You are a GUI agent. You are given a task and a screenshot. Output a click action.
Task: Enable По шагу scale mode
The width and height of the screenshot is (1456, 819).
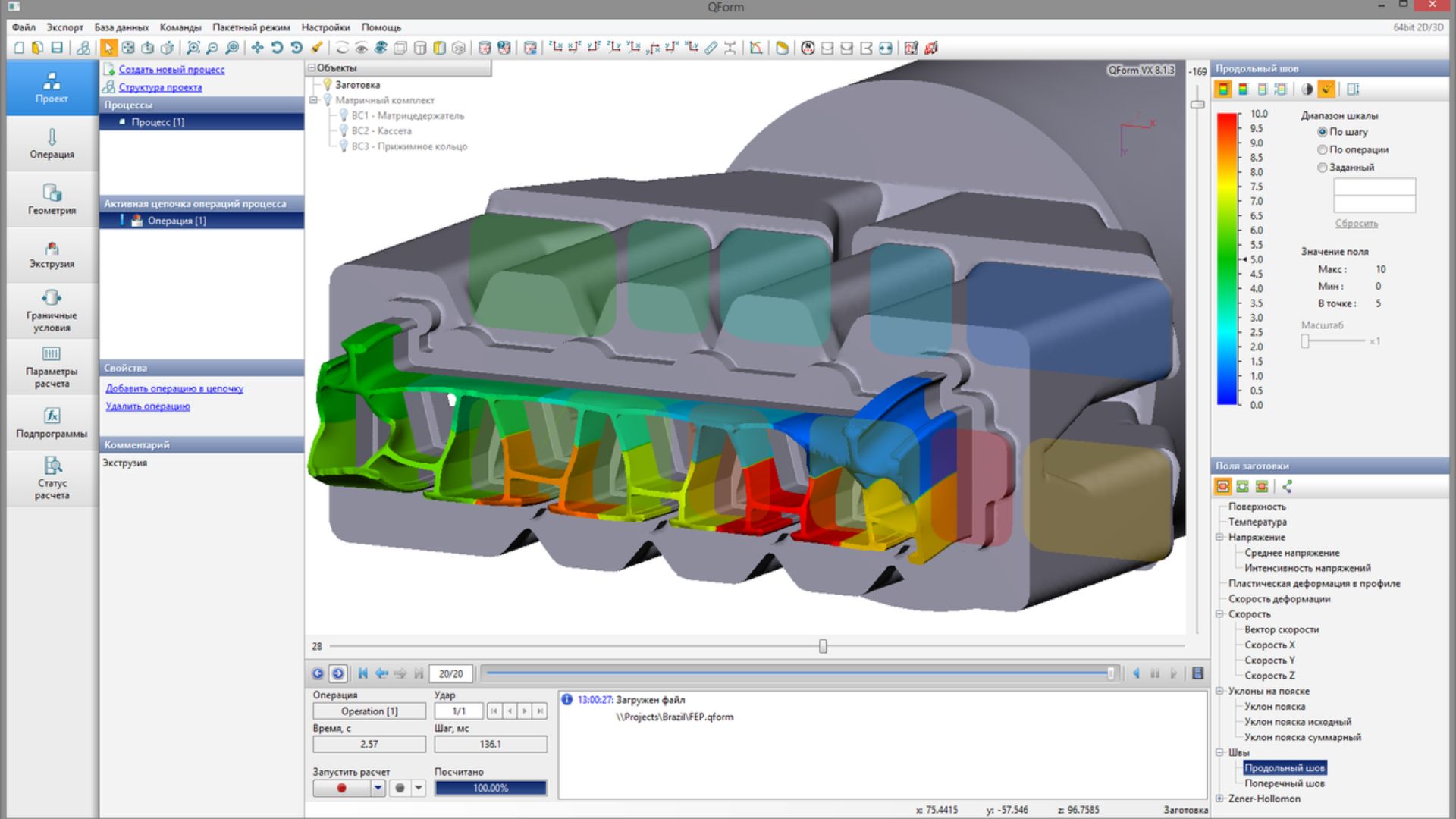point(1323,131)
